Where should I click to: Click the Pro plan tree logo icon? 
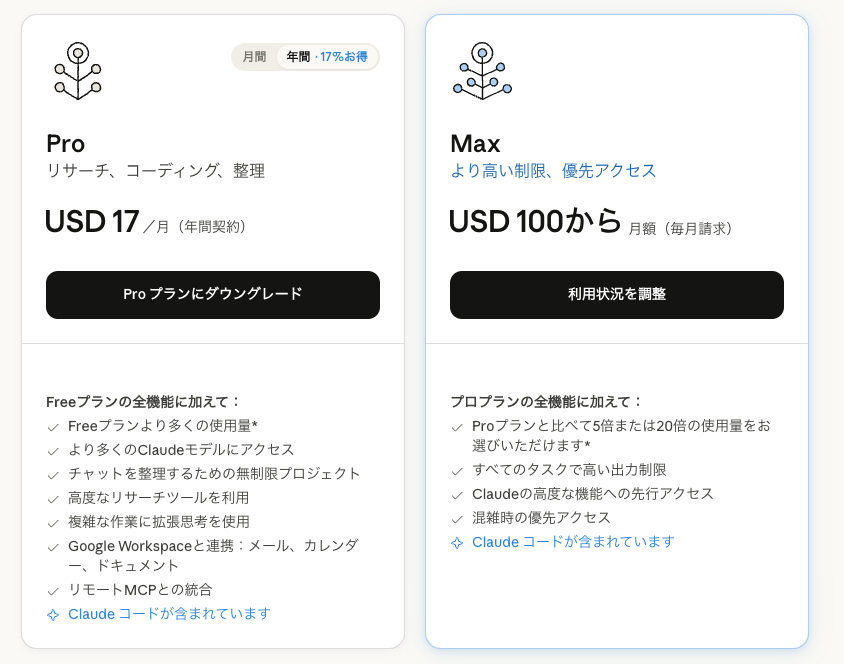coord(78,71)
